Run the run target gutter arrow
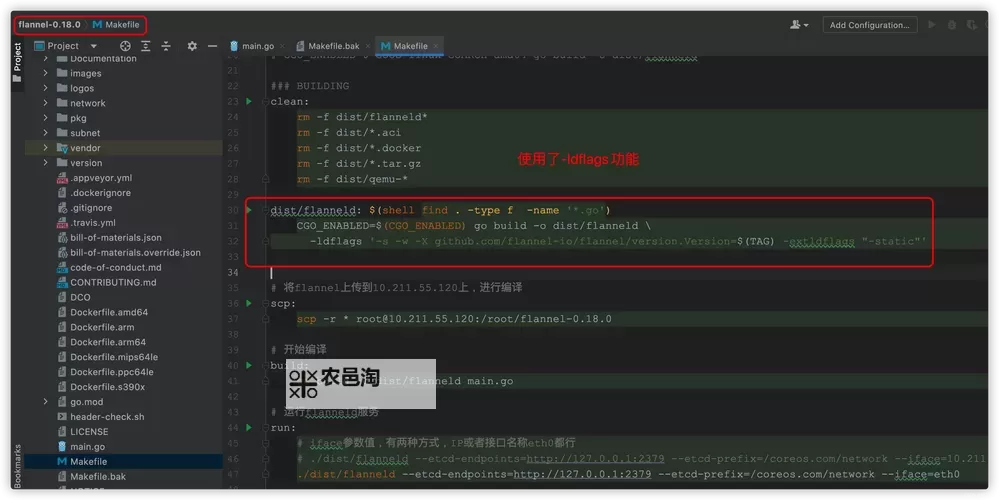 [249, 428]
